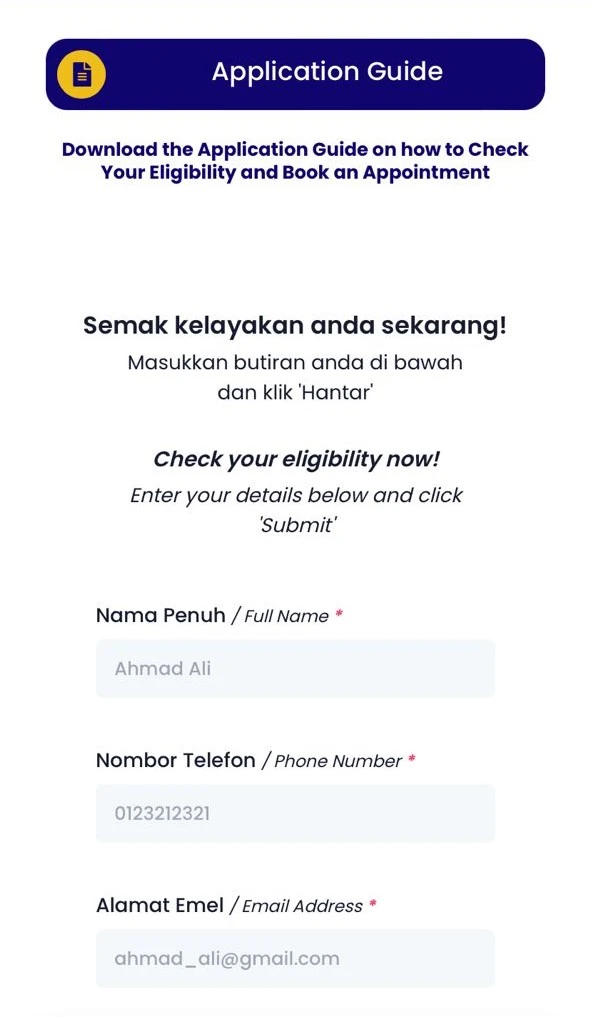Click the red asterisk beside Phone Number
This screenshot has width=591, height=1017.
coord(411,758)
